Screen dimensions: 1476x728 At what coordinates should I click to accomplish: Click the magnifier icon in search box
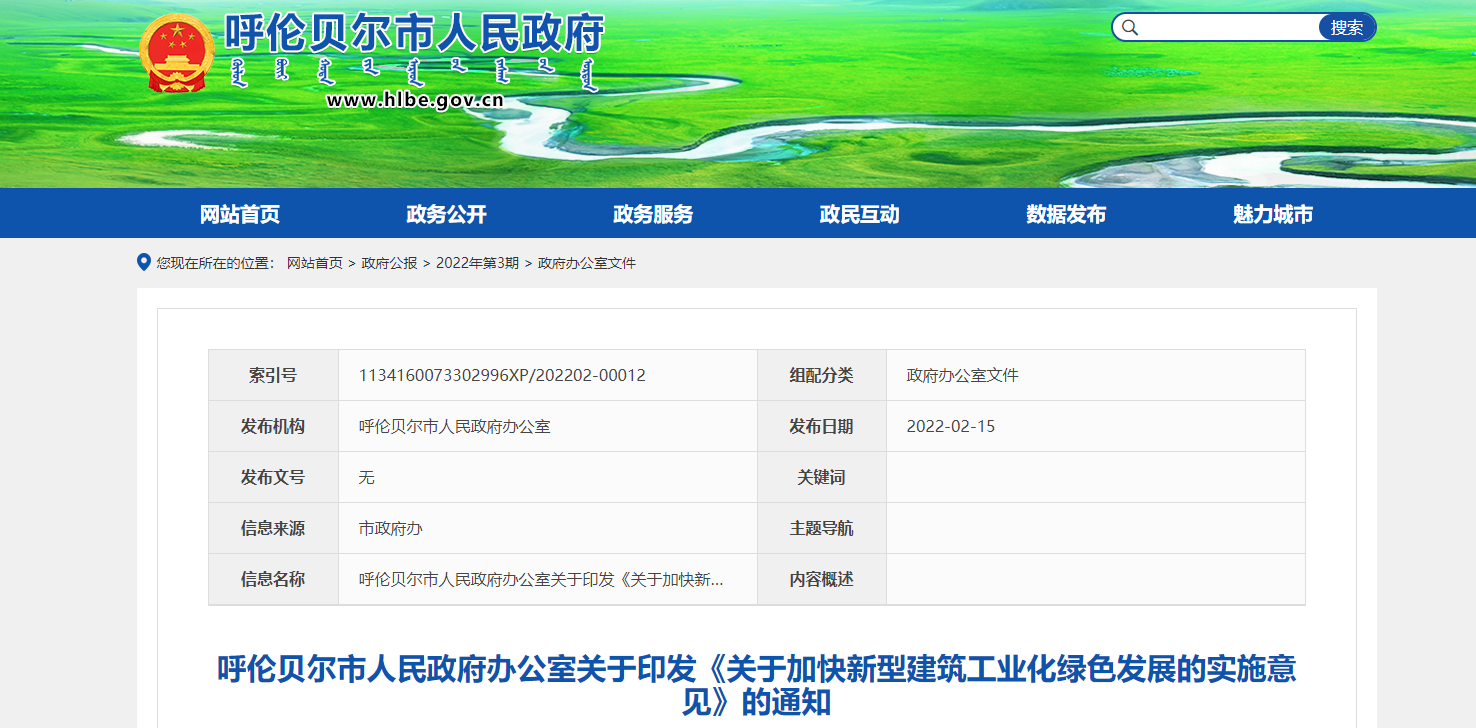1130,28
